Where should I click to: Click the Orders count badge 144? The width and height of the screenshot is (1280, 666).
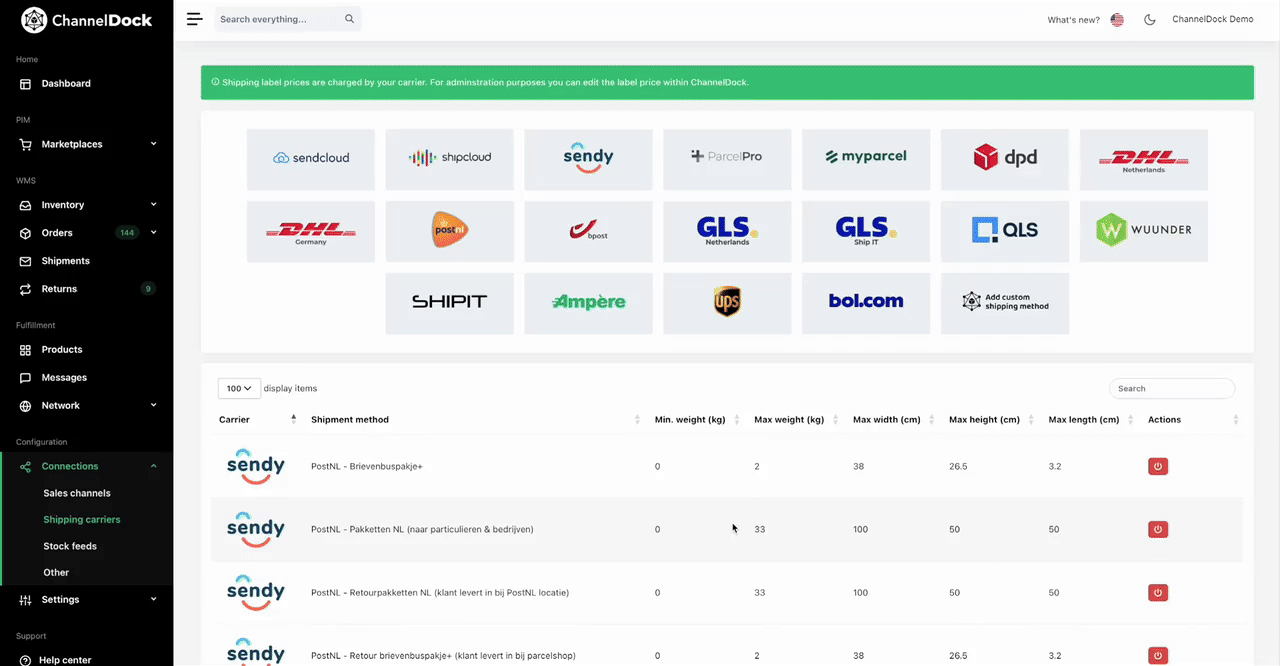[x=127, y=233]
